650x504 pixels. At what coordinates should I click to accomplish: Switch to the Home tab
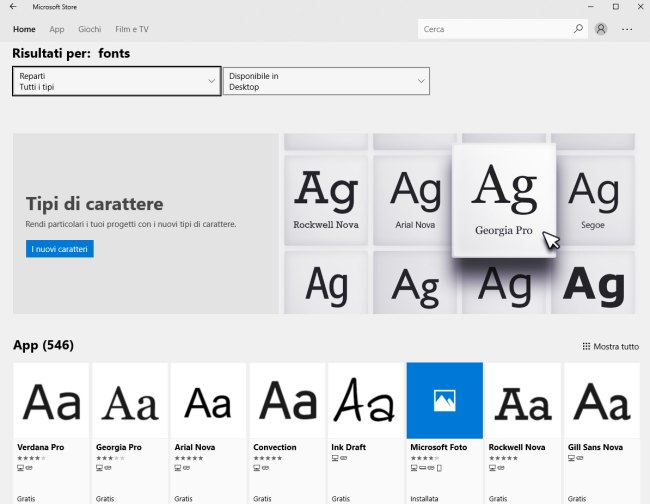click(x=24, y=29)
